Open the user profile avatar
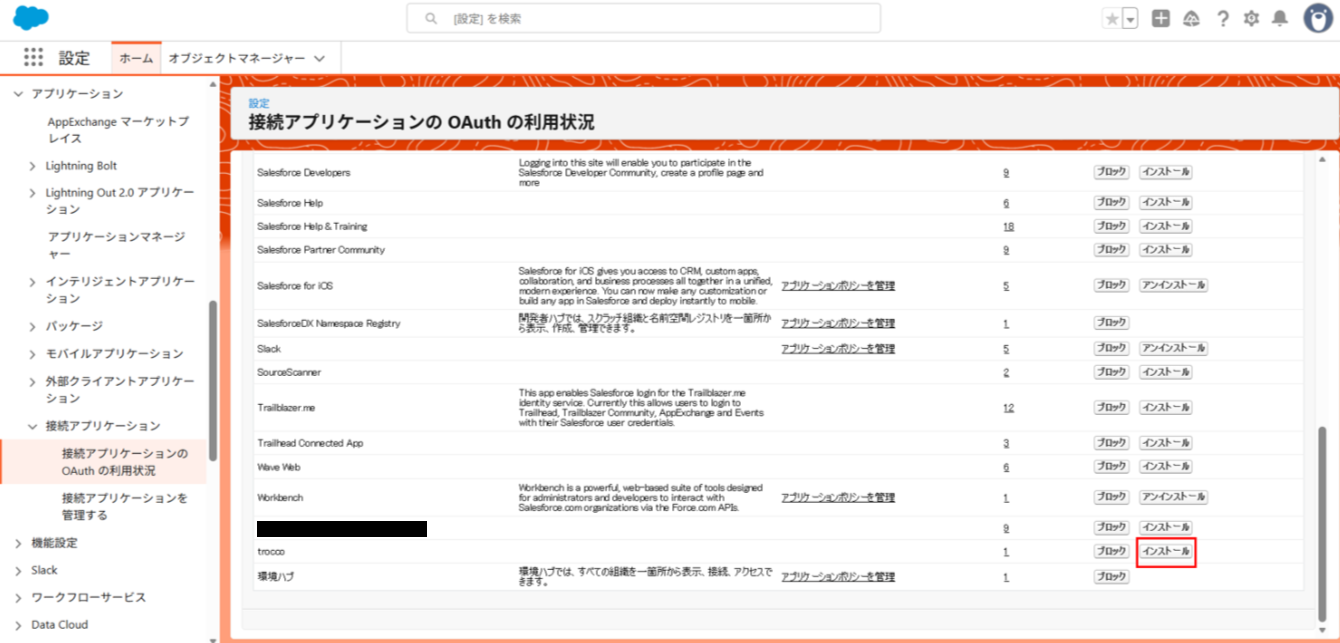The width and height of the screenshot is (1340, 643). coord(1318,18)
